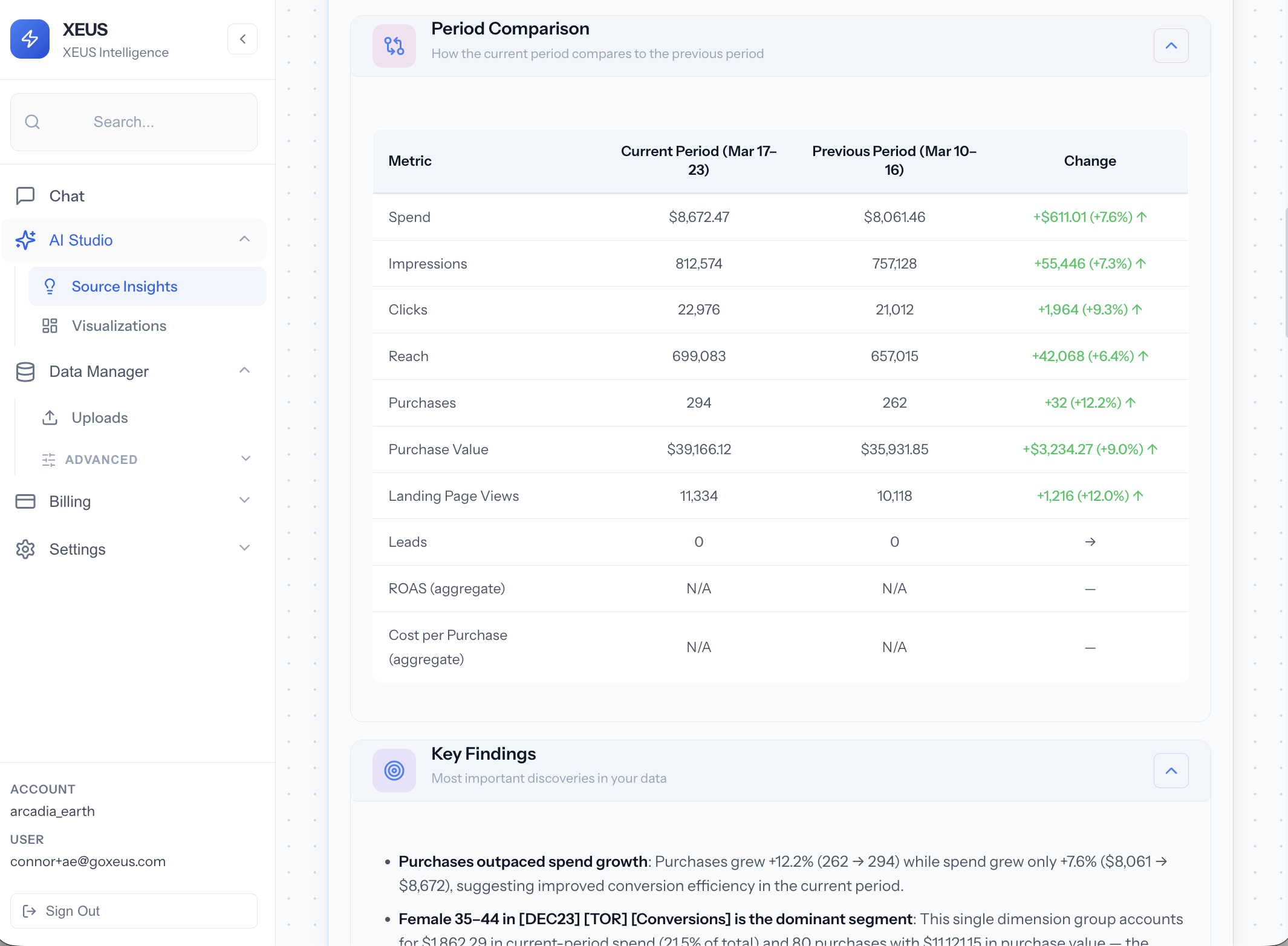1288x946 pixels.
Task: Click the Chat bubble icon
Action: point(25,195)
